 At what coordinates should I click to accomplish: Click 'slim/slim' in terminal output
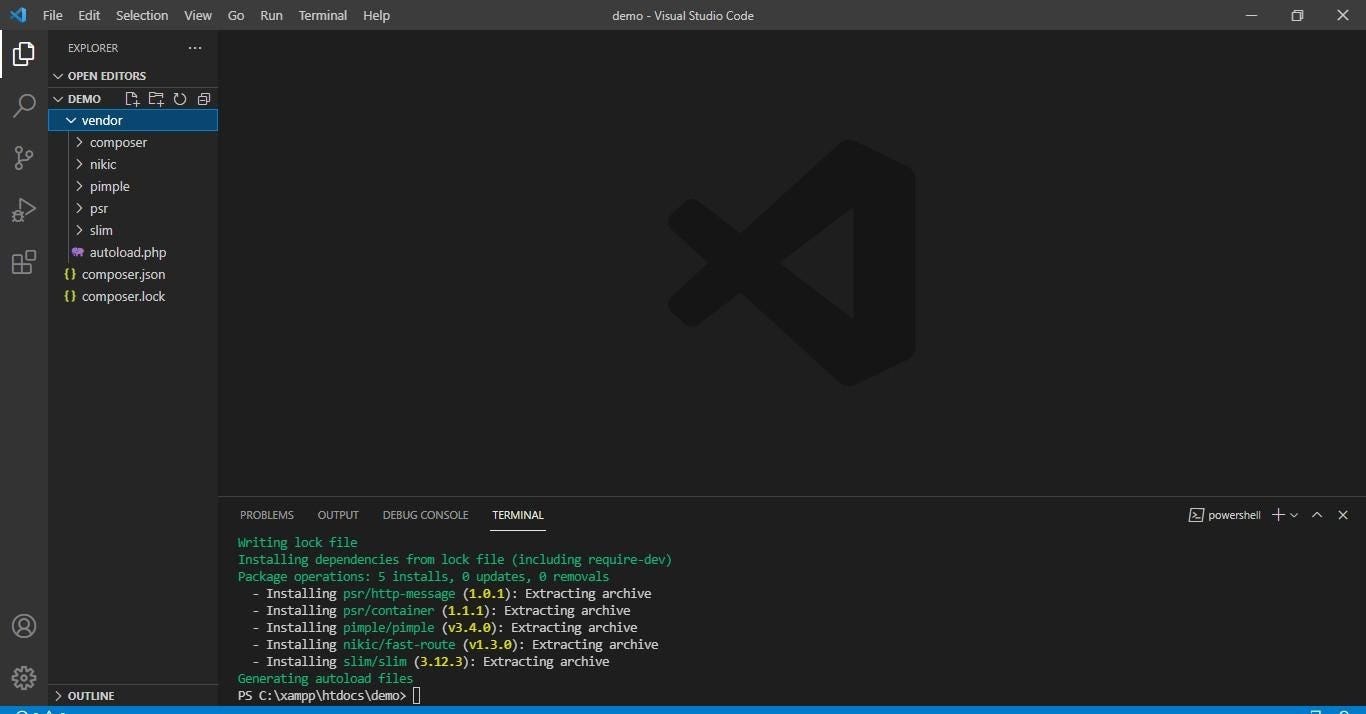point(375,661)
